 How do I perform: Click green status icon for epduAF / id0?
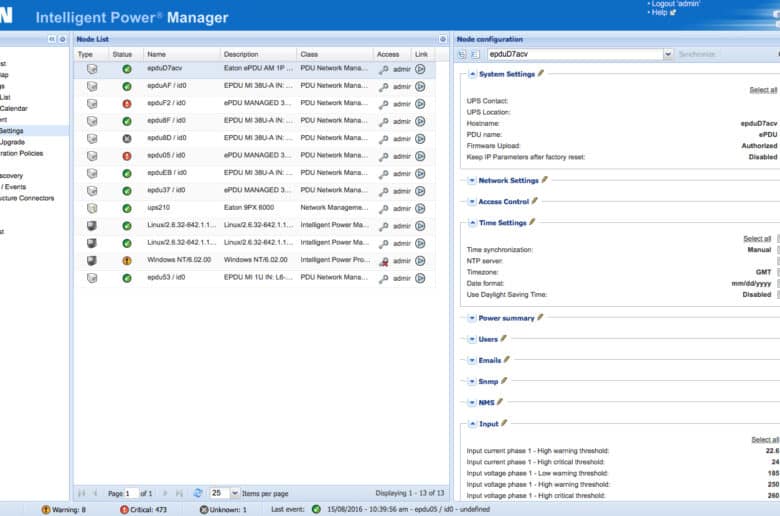(127, 87)
